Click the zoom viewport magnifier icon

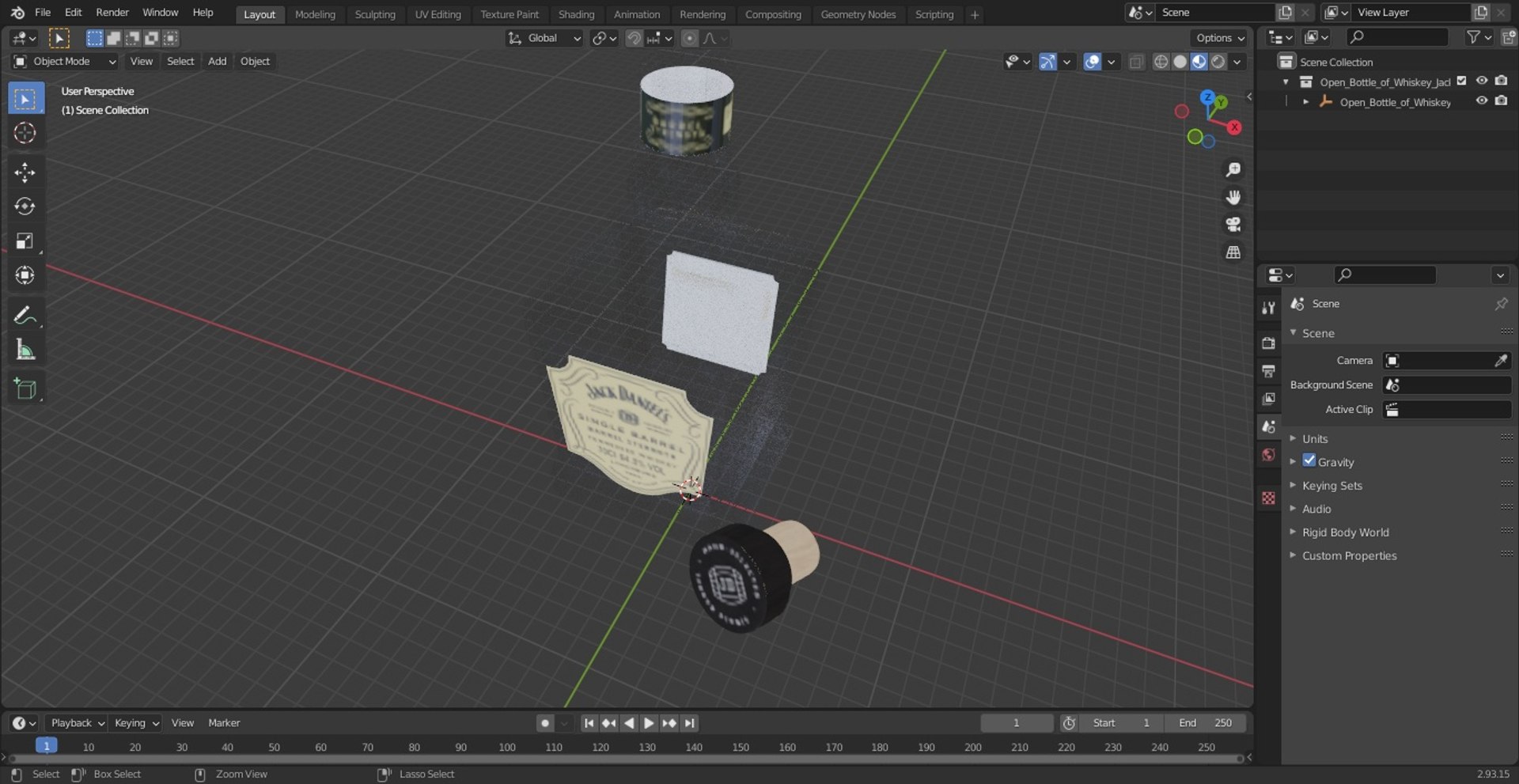tap(1233, 169)
